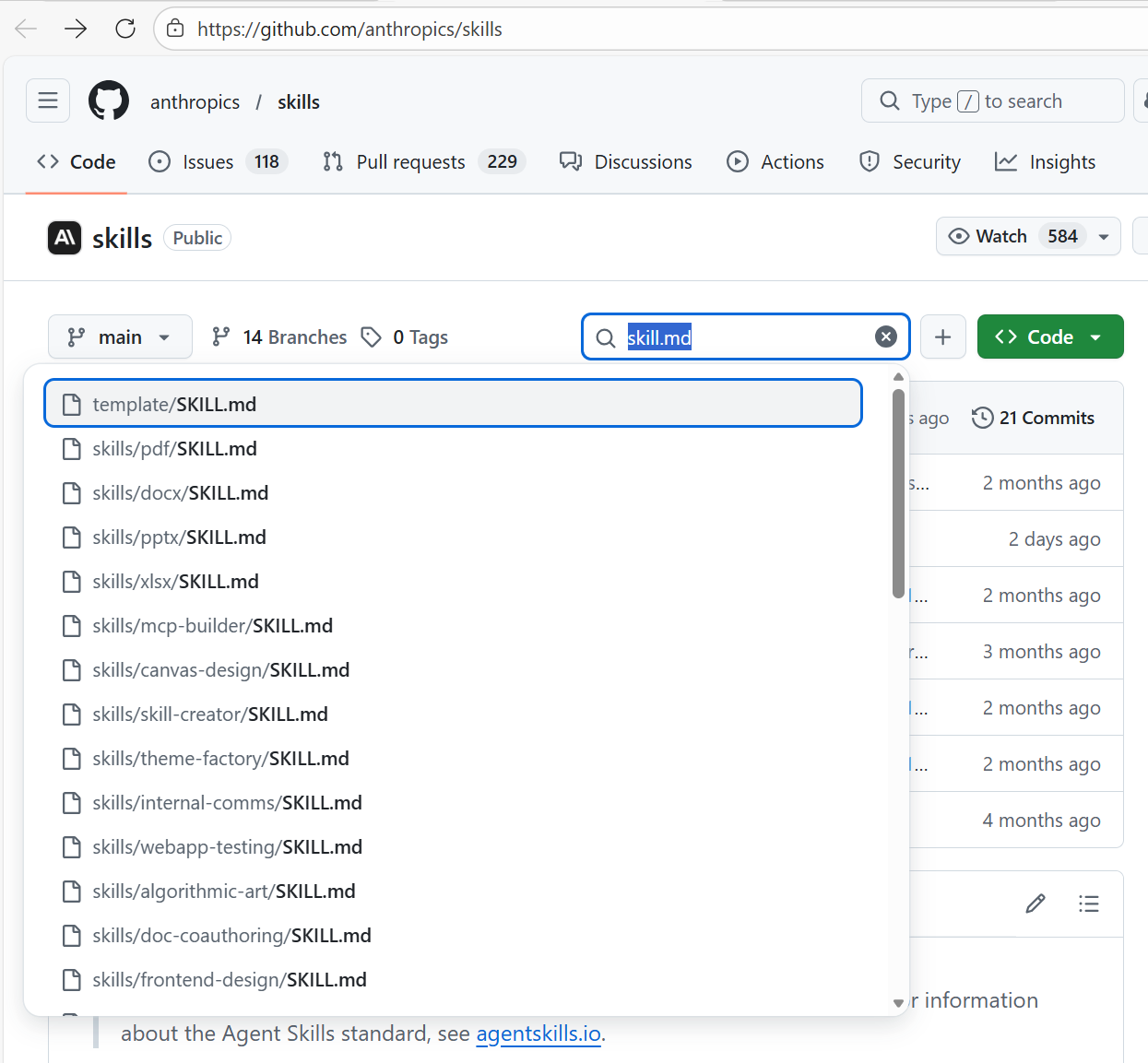Viewport: 1148px width, 1063px height.
Task: Open the green Code dropdown button
Action: click(1050, 337)
